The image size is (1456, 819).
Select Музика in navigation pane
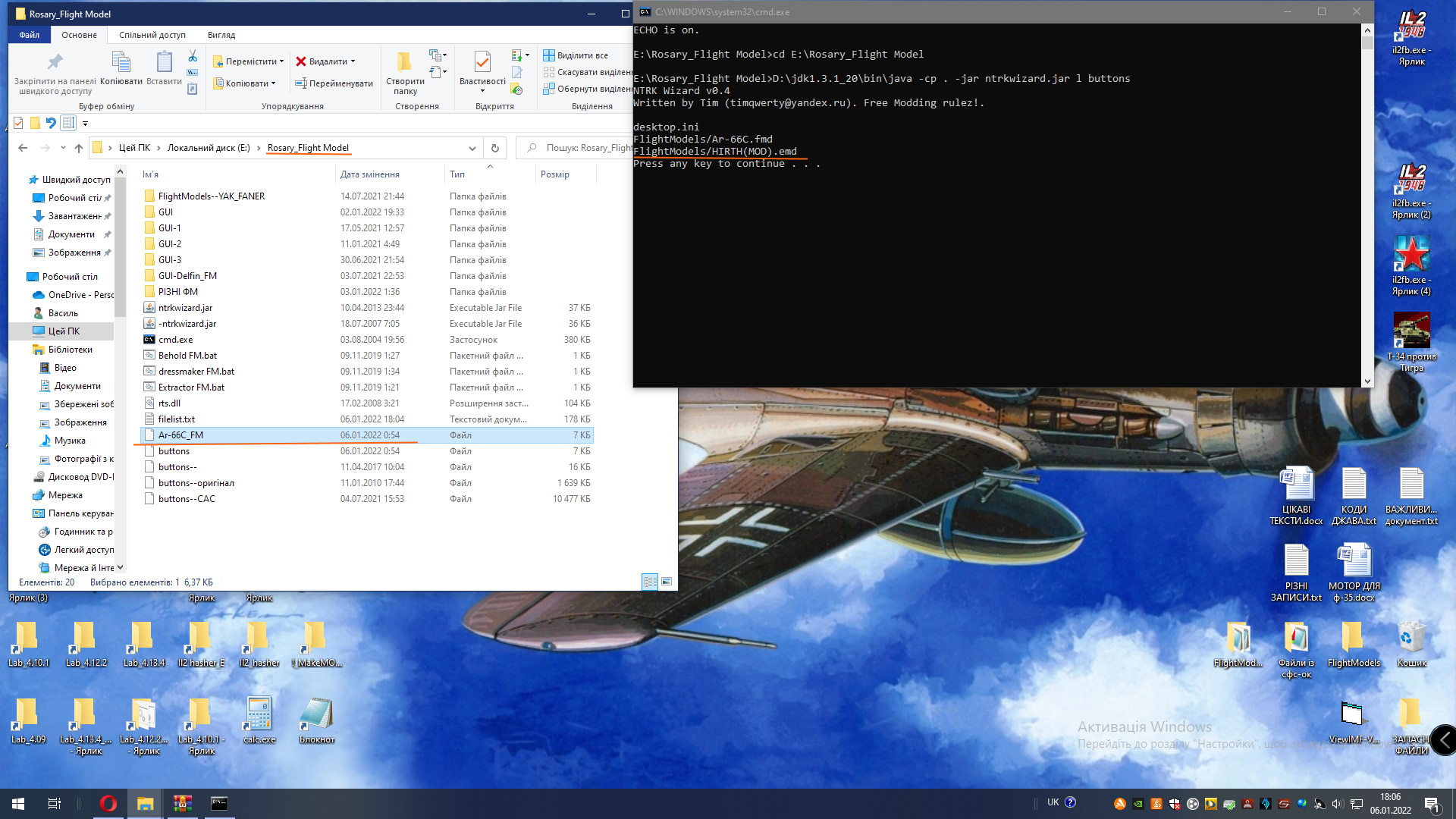[70, 441]
